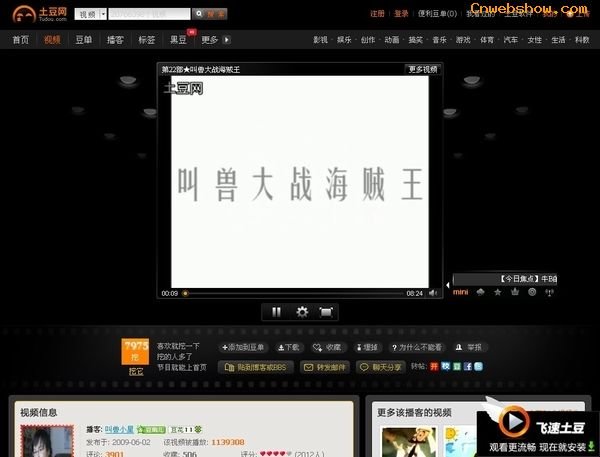Click the 添加到豆单 button
The width and height of the screenshot is (600, 457).
tap(243, 348)
